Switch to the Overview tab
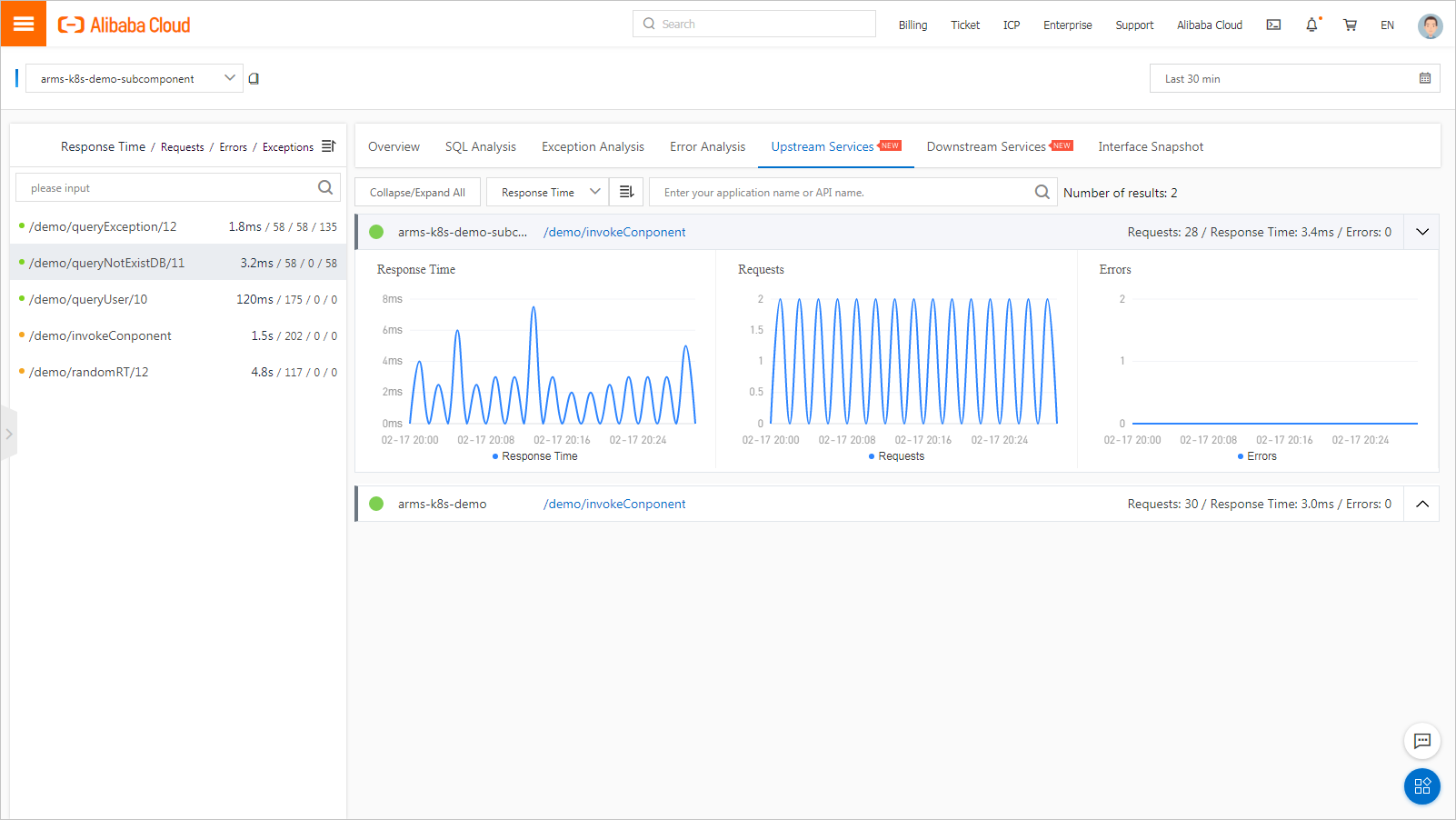Viewport: 1456px width, 820px height. (394, 146)
